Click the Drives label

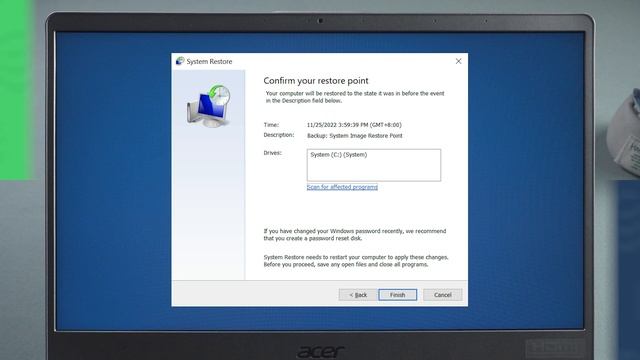[x=273, y=153]
